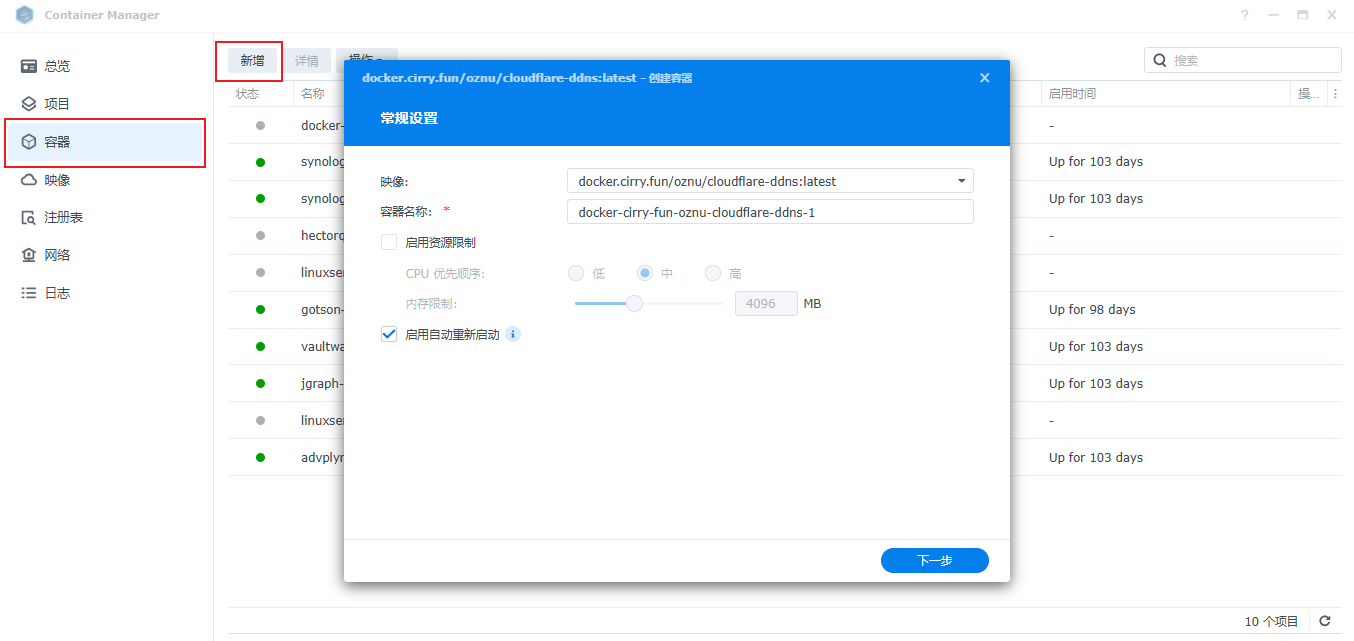Click the Add (新增) toolbar button
The height and width of the screenshot is (641, 1354).
coord(252,61)
